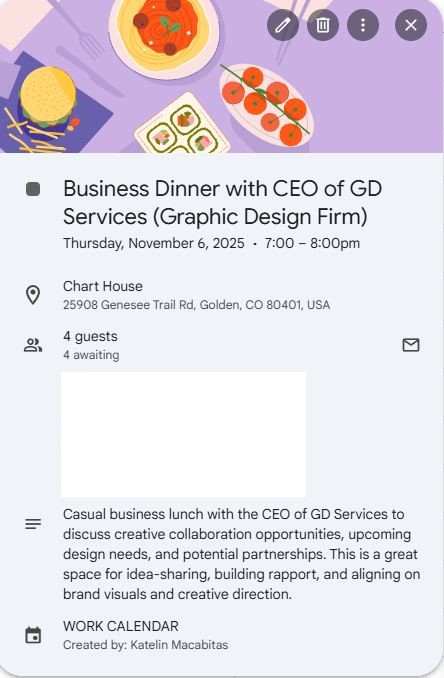Click the location pin icon
444x678 pixels.
pyautogui.click(x=33, y=295)
